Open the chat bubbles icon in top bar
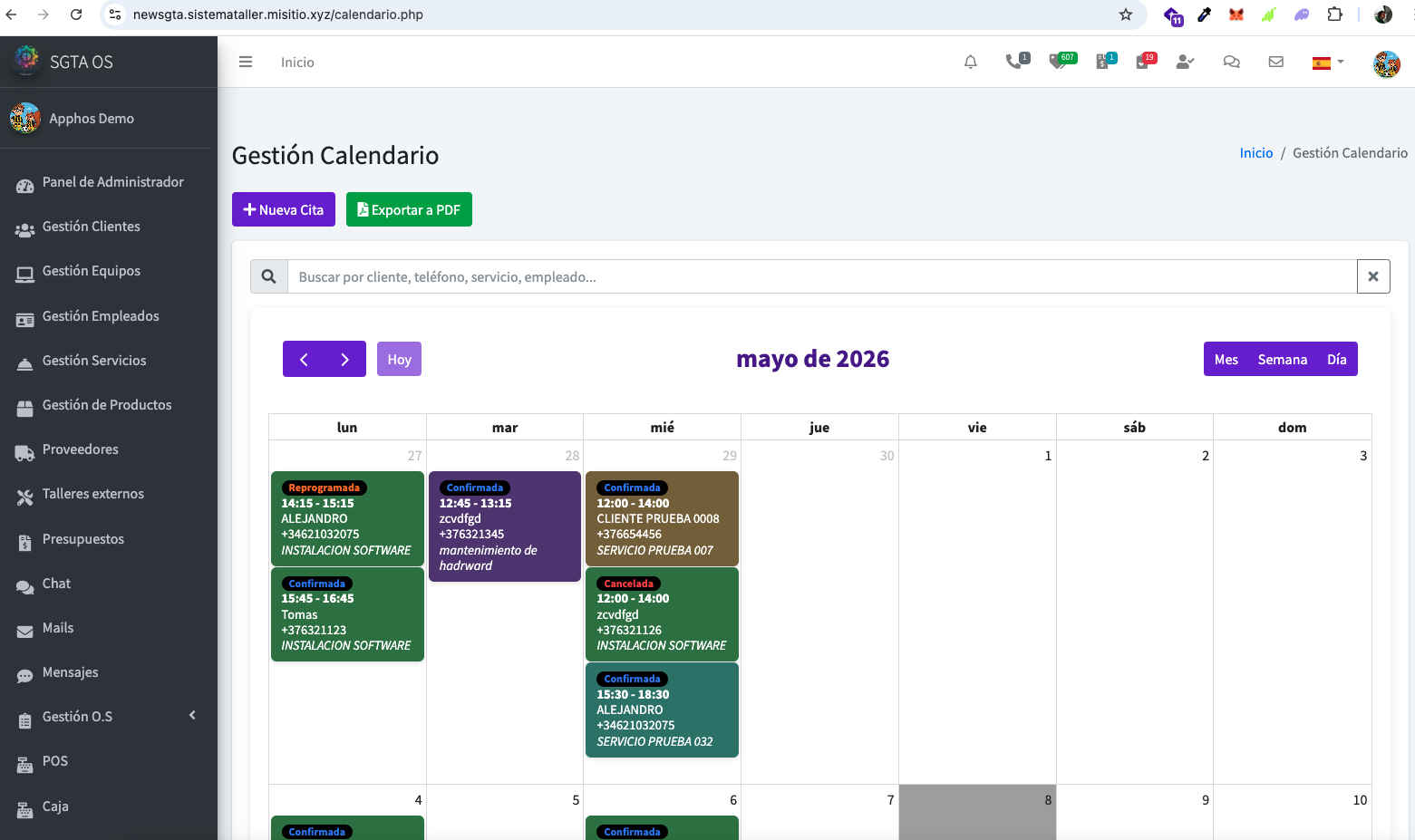Viewport: 1415px width, 840px height. (x=1231, y=62)
